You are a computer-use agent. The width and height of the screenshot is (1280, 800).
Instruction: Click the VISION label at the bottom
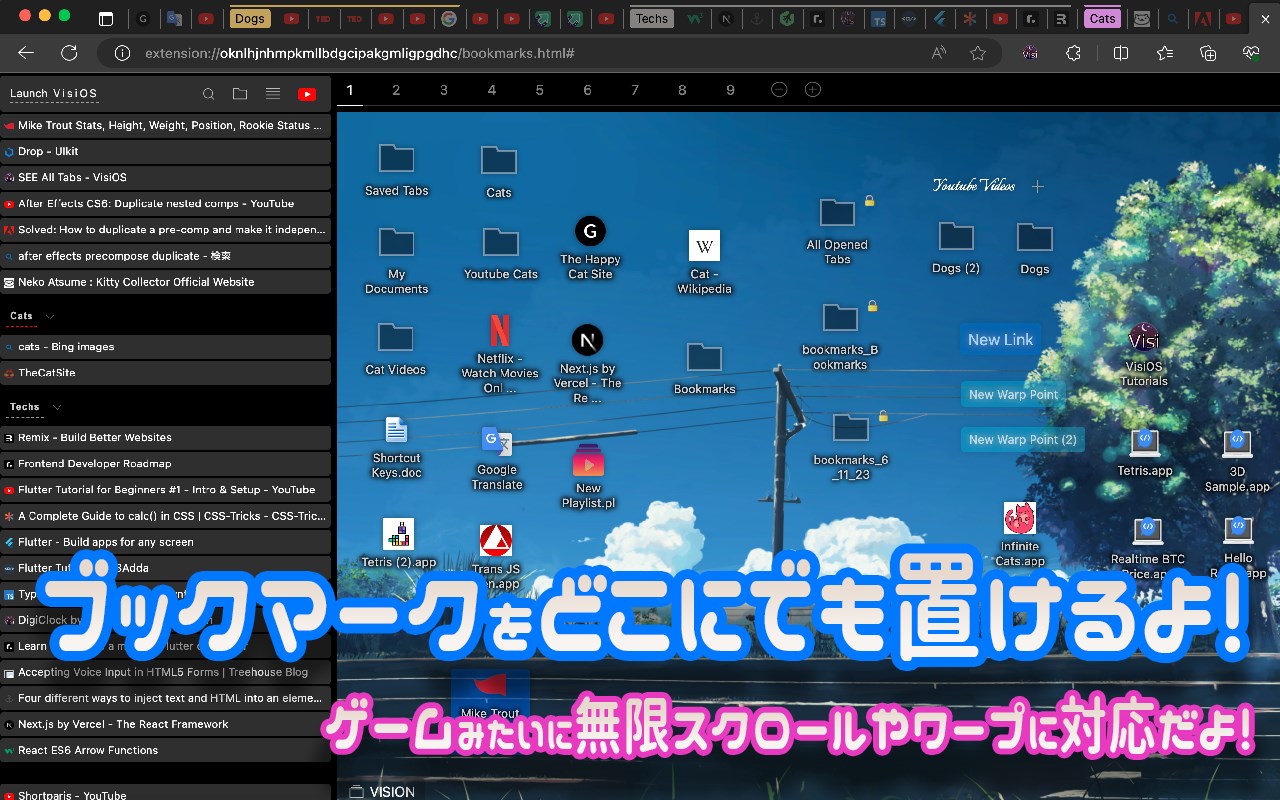(x=392, y=792)
